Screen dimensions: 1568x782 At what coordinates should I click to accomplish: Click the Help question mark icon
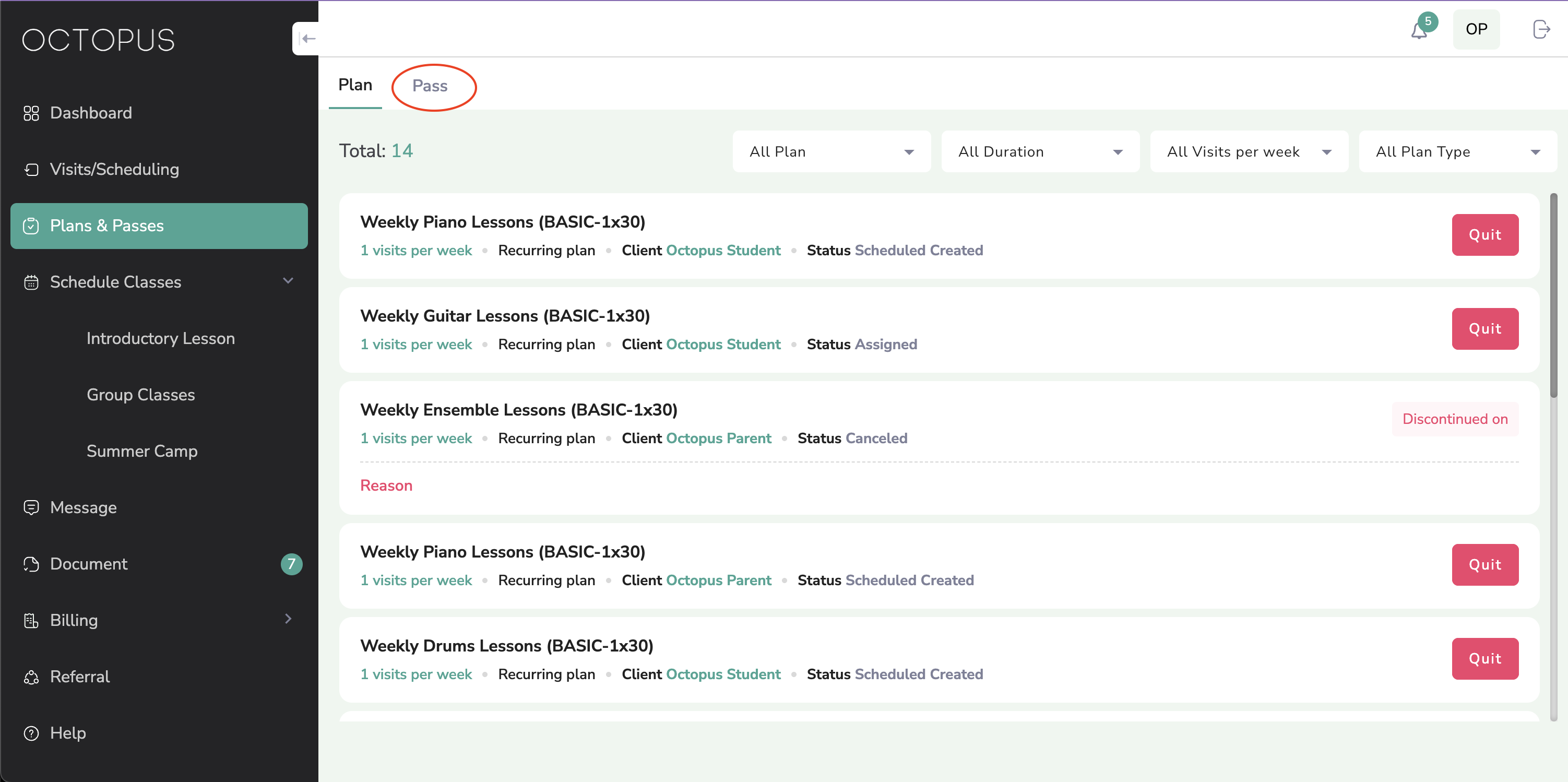point(31,733)
